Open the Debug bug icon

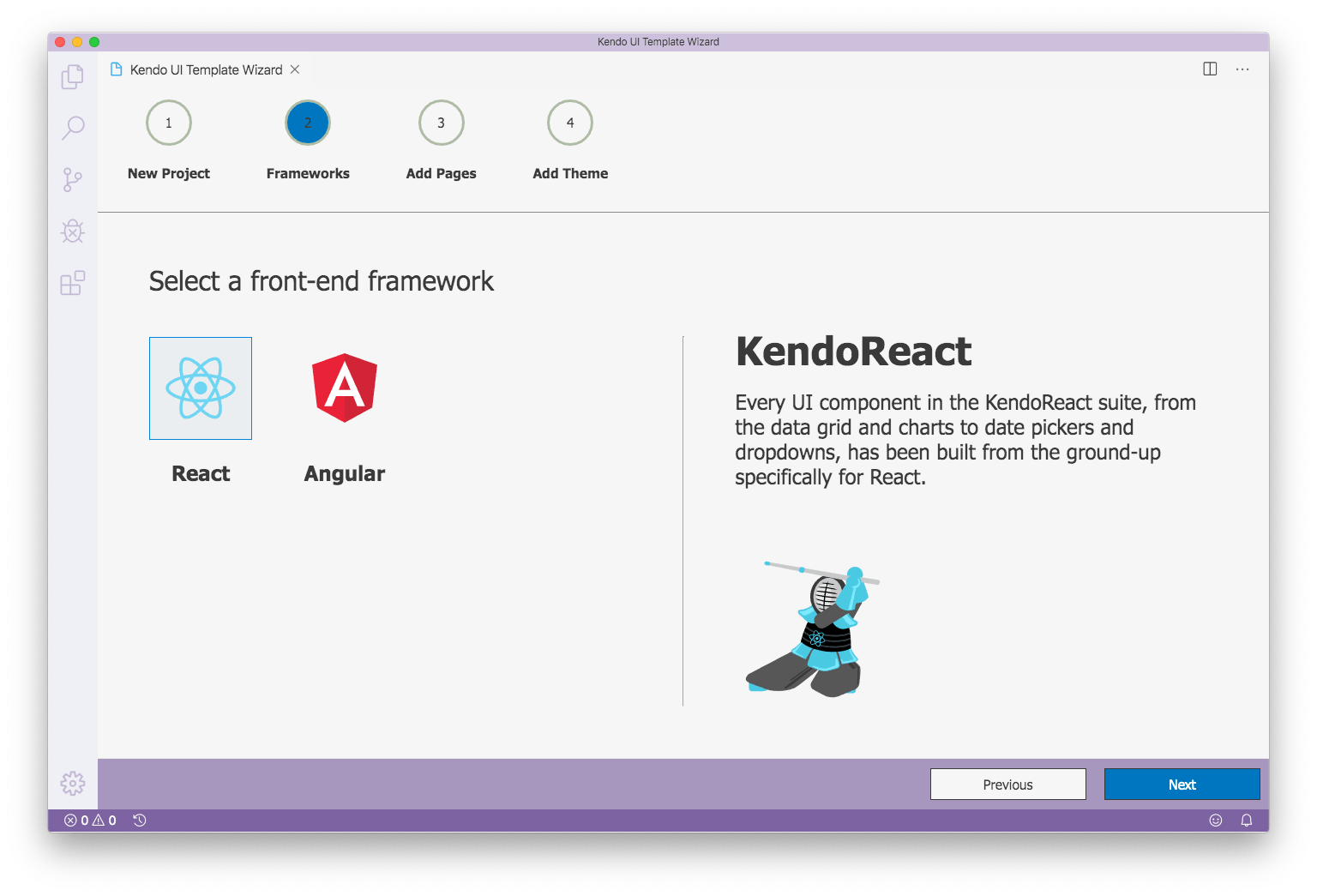point(73,232)
